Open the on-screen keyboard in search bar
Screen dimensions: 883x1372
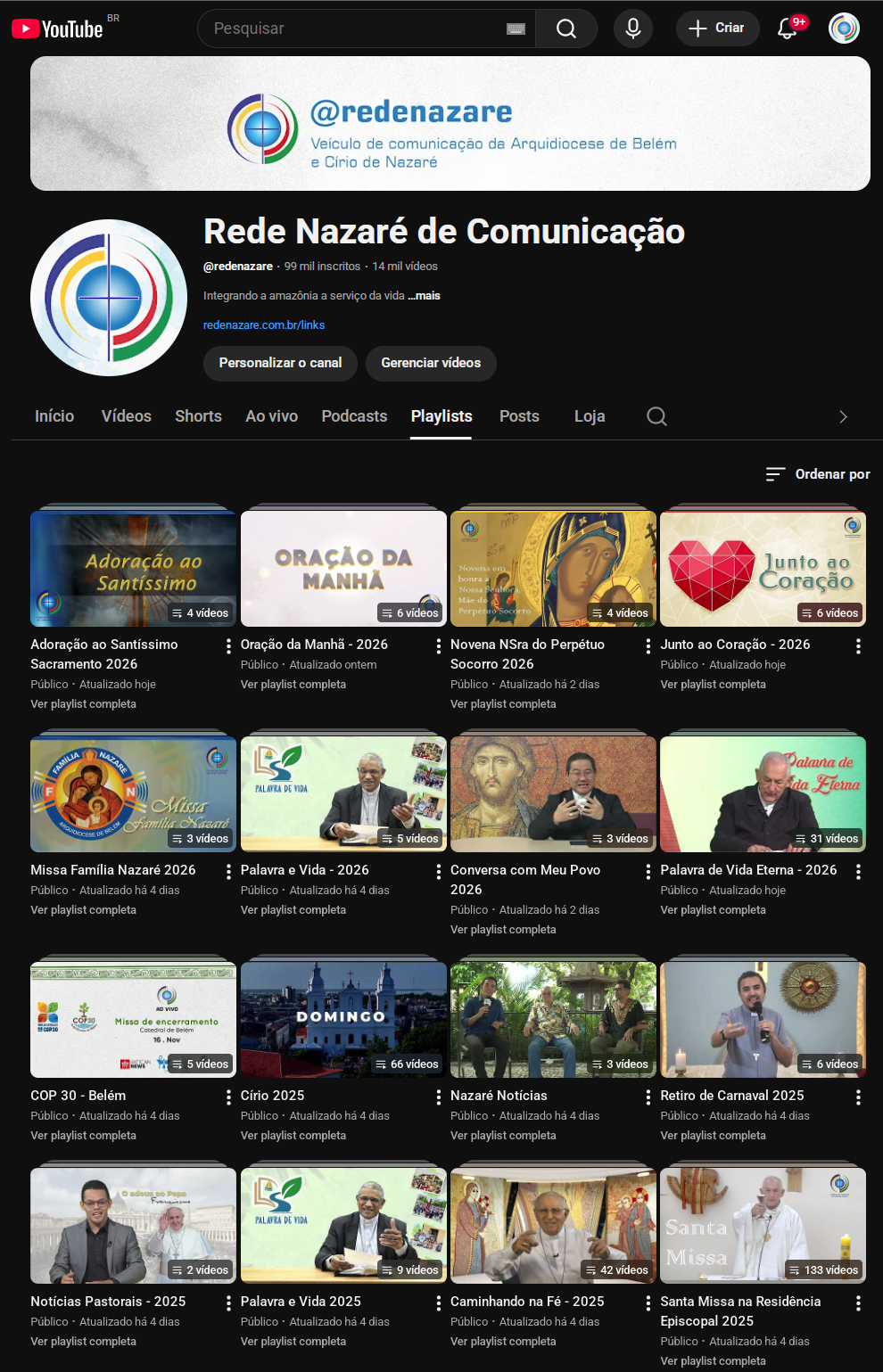(516, 29)
